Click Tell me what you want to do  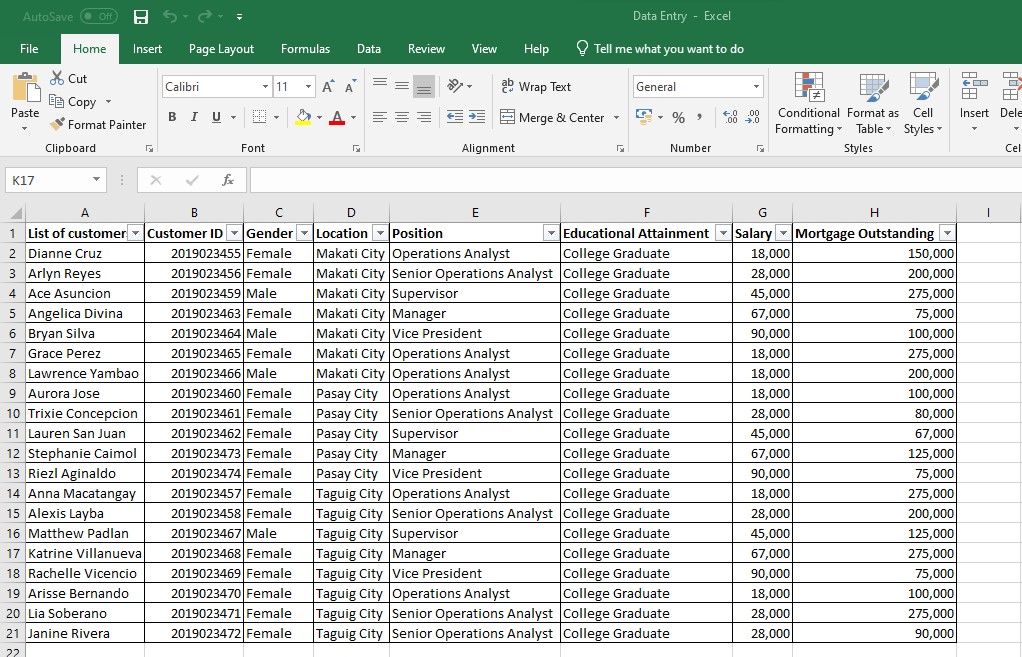[x=668, y=49]
